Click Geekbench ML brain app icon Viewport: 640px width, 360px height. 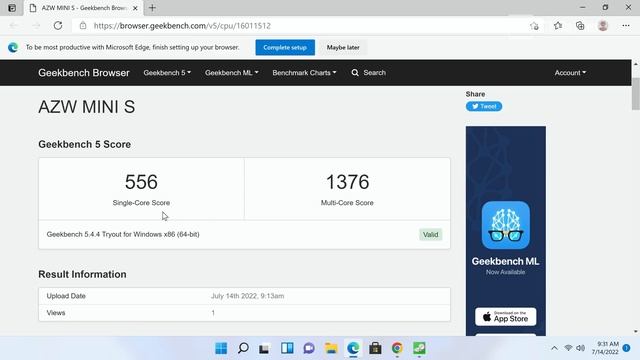[x=506, y=225]
